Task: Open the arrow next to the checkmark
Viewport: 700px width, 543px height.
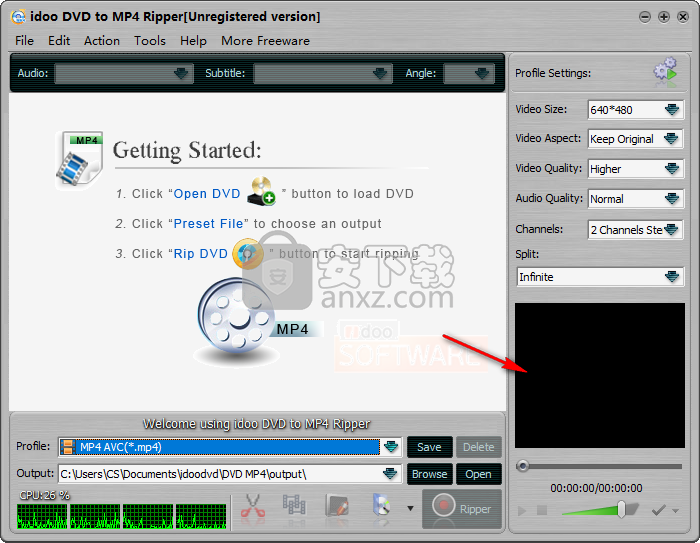Action: tap(675, 511)
